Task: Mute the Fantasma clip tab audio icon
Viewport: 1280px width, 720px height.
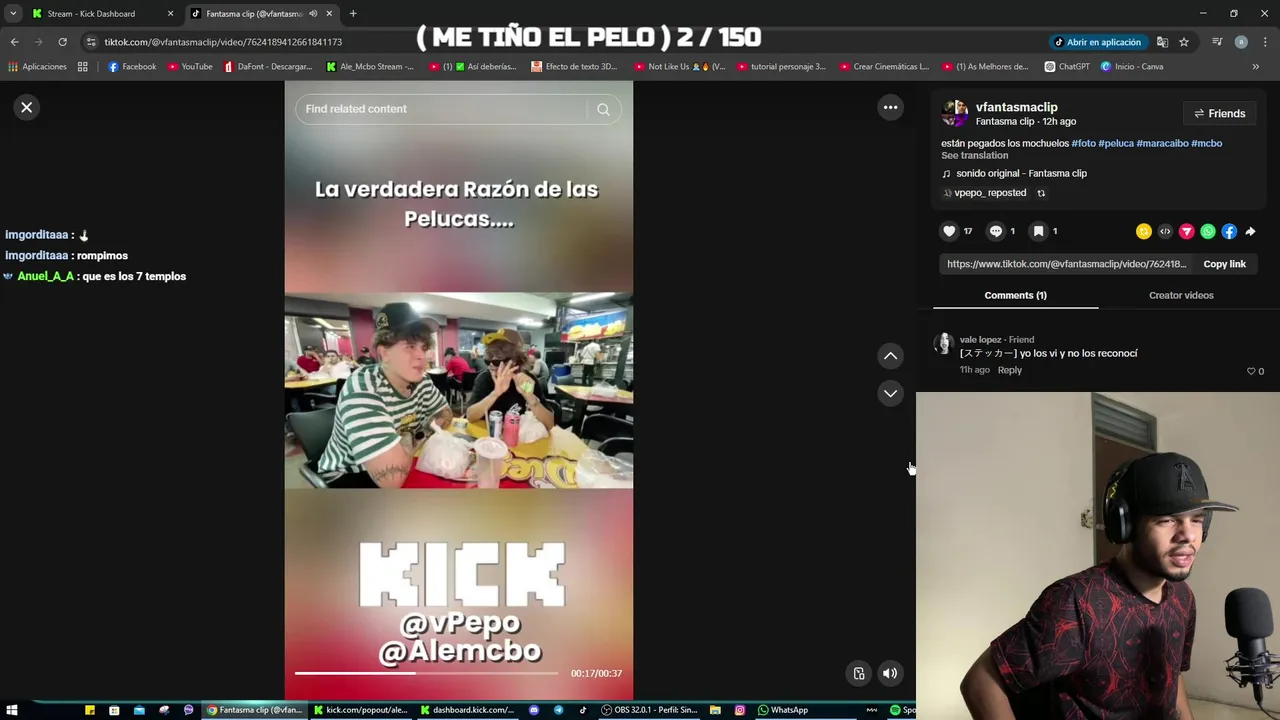Action: tap(313, 14)
